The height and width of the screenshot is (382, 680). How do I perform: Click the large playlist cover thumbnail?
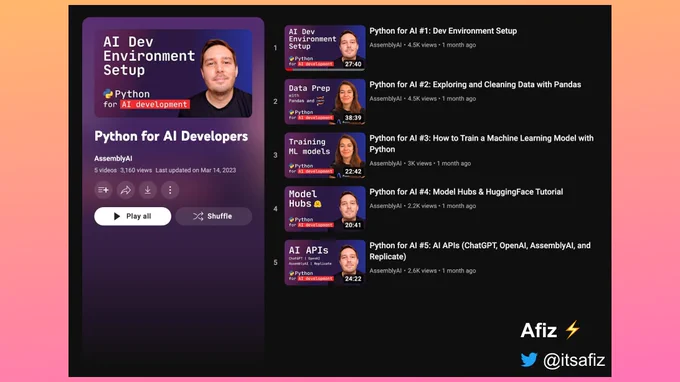[173, 73]
